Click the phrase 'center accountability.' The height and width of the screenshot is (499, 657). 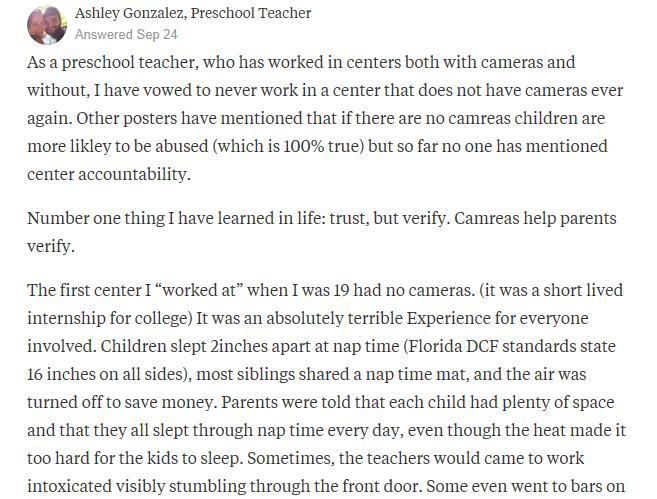click(x=109, y=174)
